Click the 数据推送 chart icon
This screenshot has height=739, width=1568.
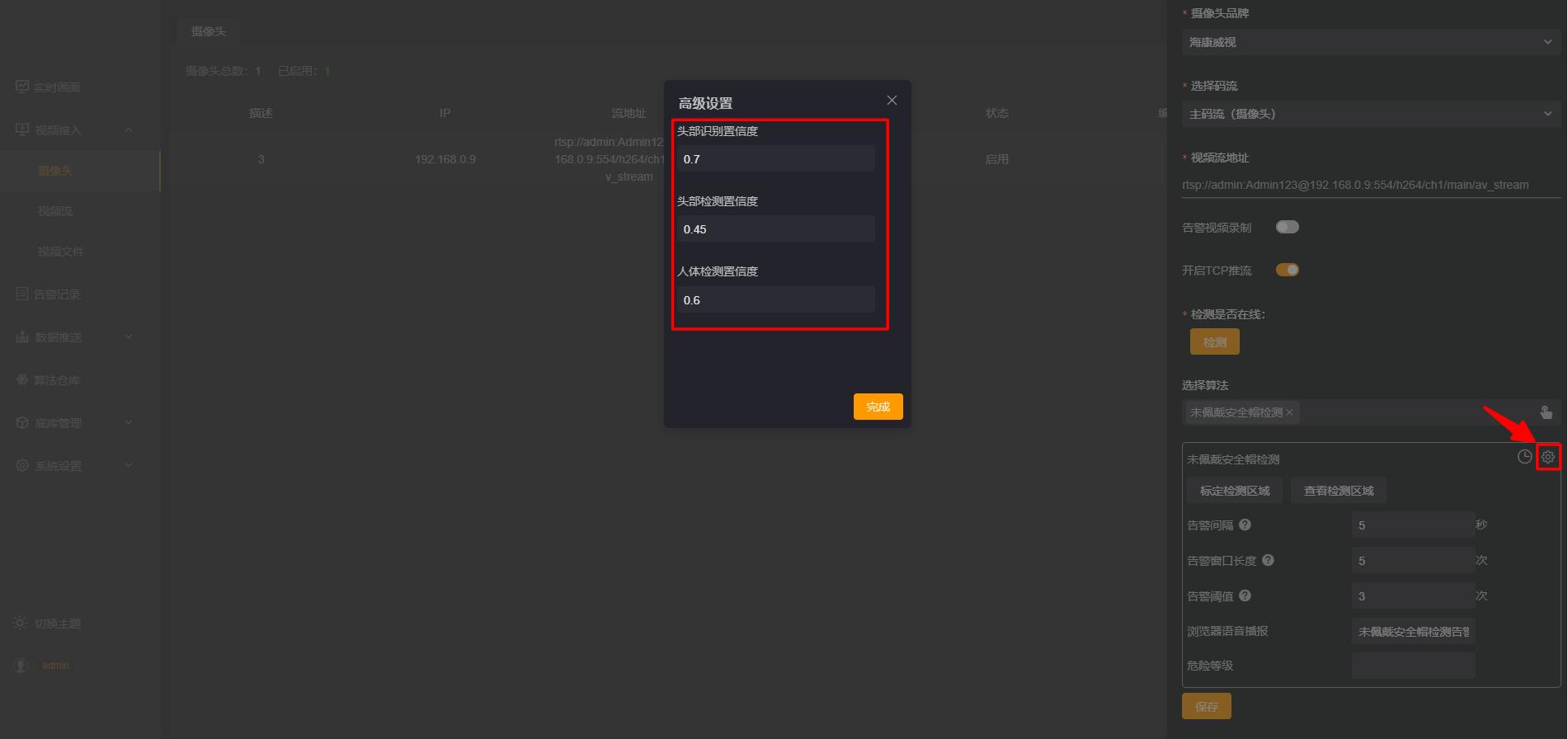(22, 337)
